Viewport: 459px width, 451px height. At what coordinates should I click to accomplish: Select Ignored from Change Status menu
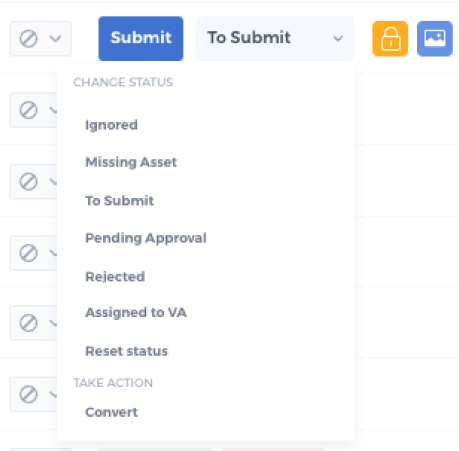[111, 125]
